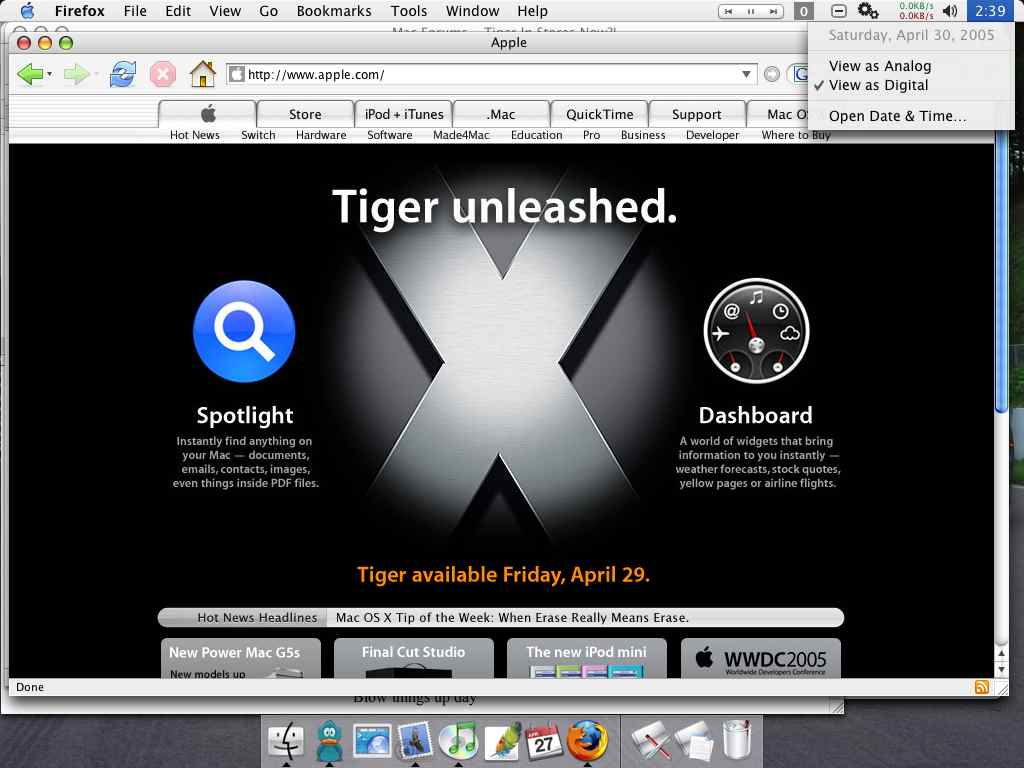Skip to previous track in menu bar controller
The image size is (1024, 768).
[x=729, y=11]
